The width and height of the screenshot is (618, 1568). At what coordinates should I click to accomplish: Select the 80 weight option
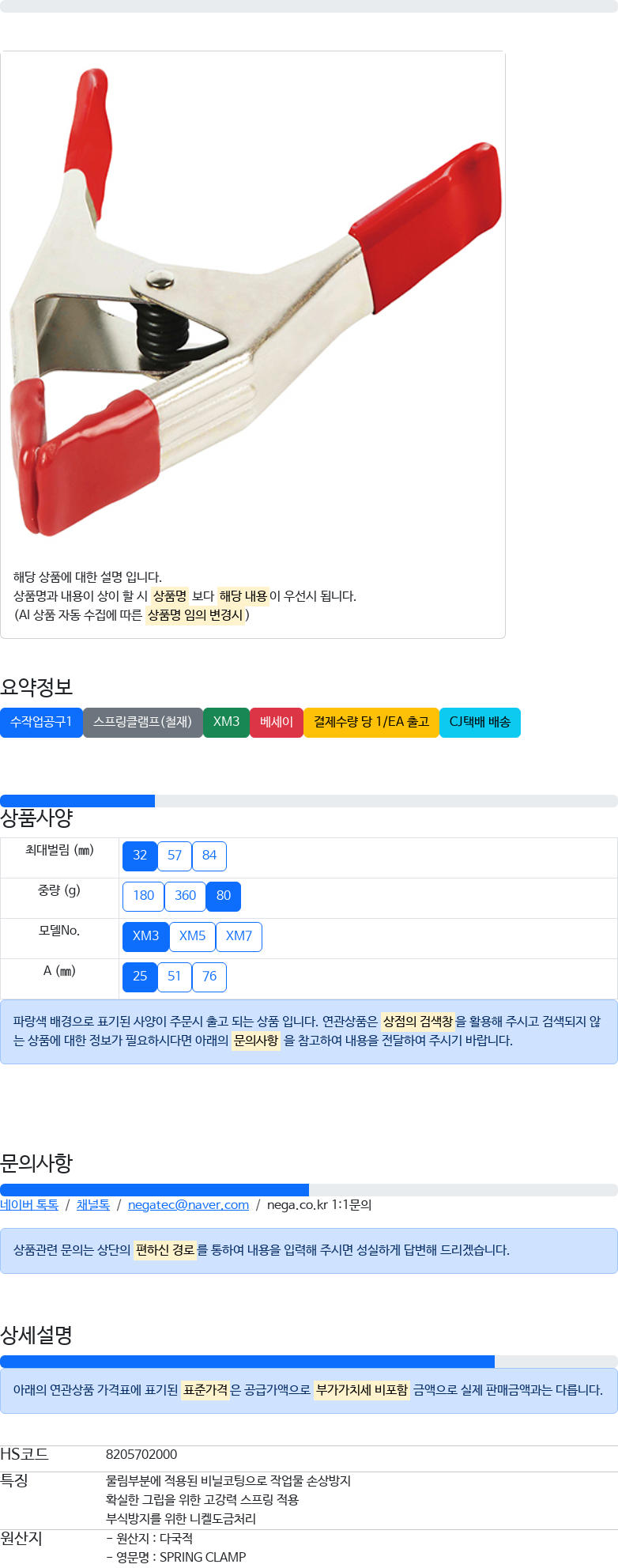pyautogui.click(x=224, y=896)
